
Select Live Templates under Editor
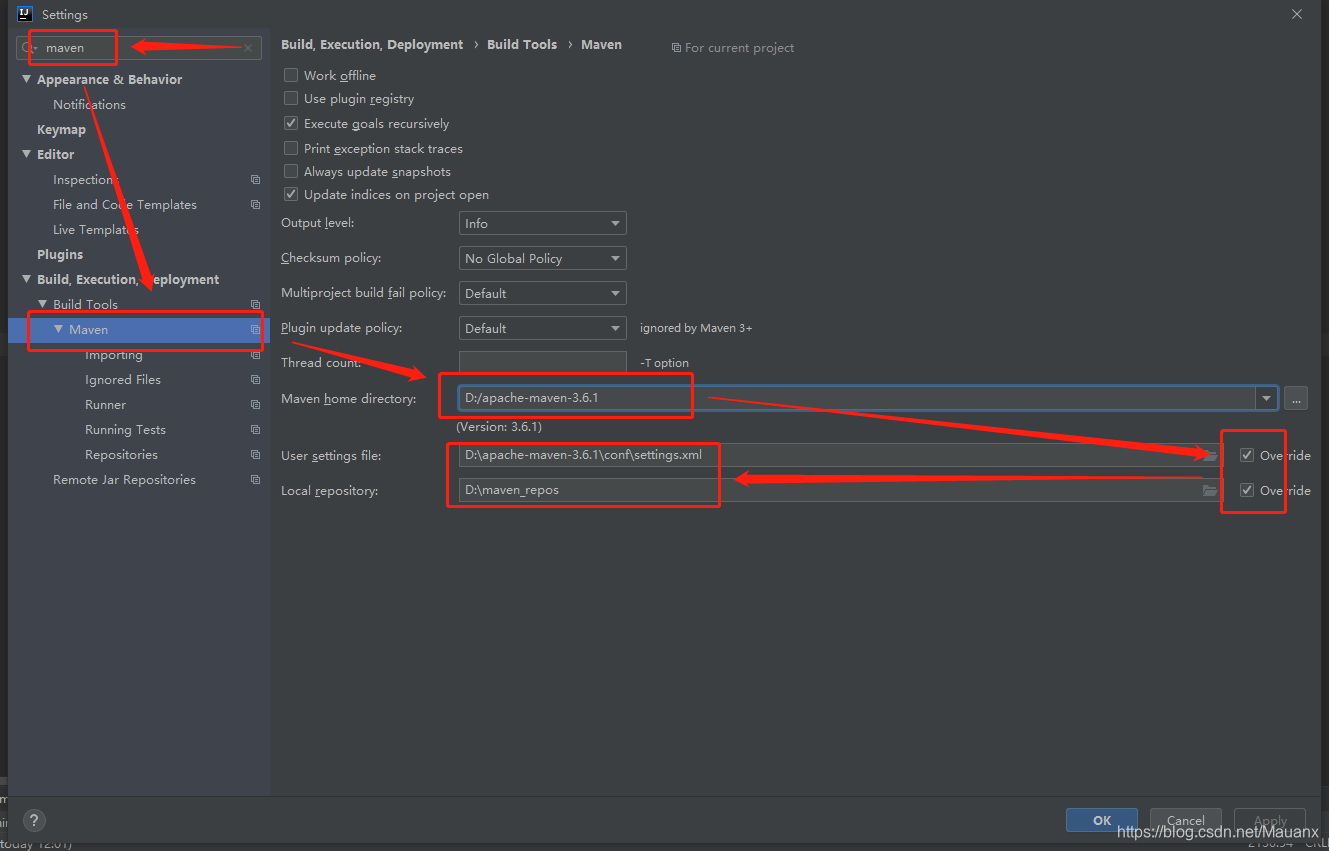95,229
